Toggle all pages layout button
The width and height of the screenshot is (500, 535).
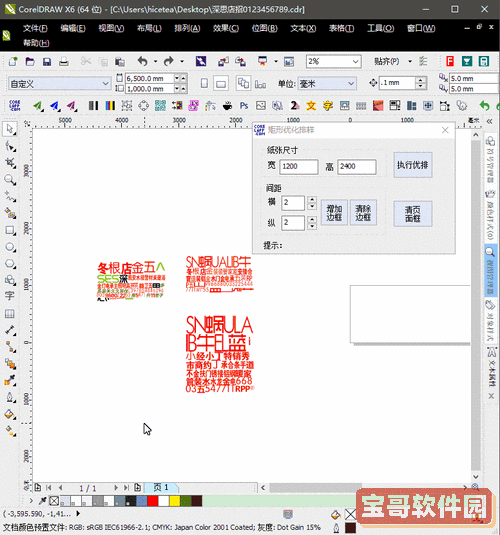pos(243,84)
